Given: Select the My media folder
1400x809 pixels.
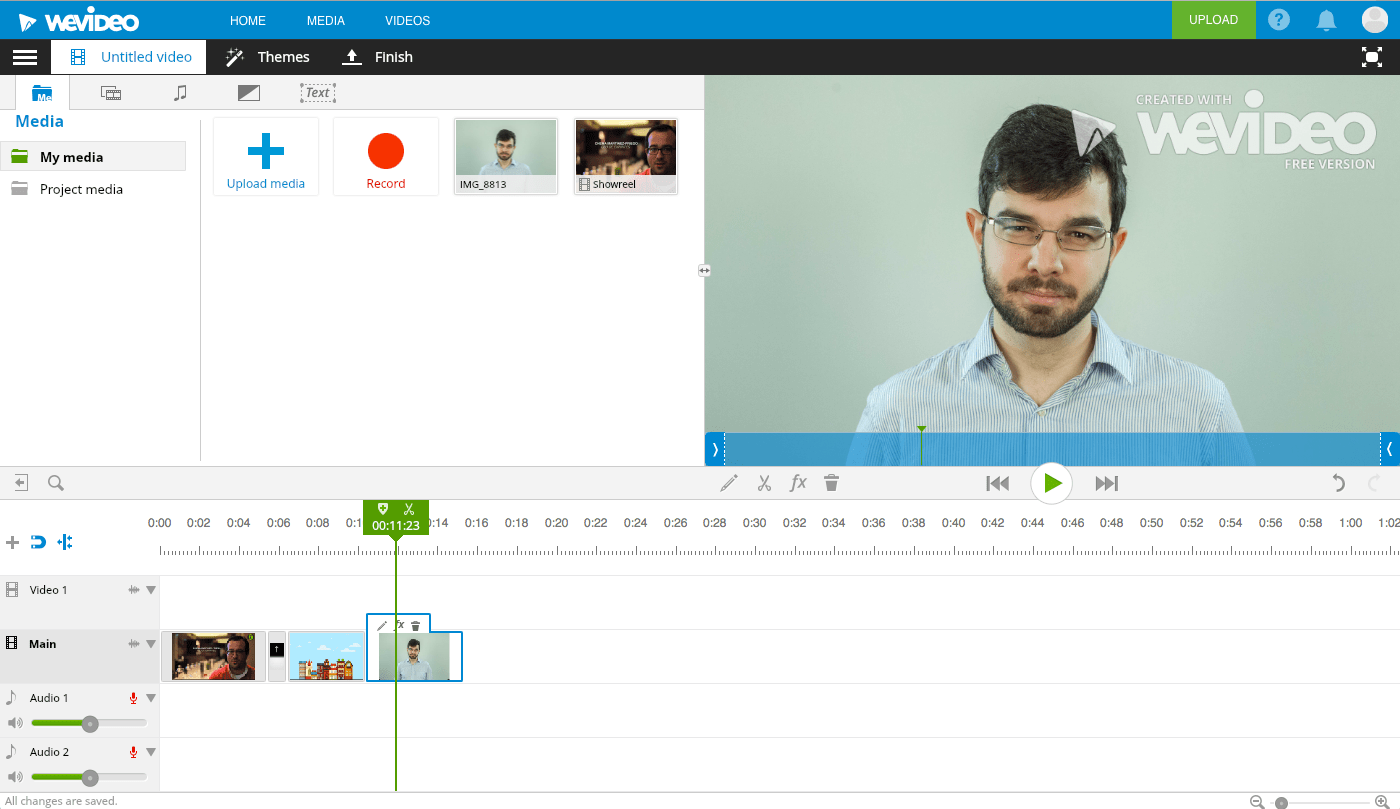Looking at the screenshot, I should 93,157.
